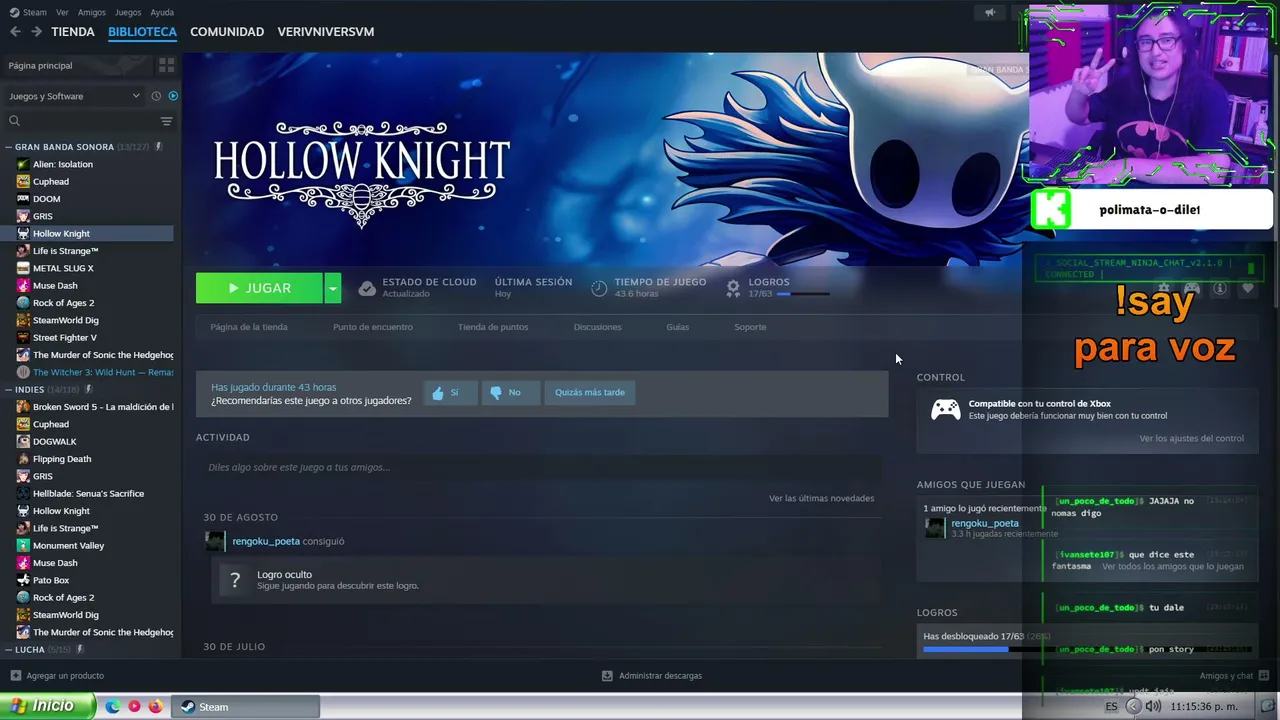Viewport: 1280px width, 720px height.
Task: Open the Steam news megaphone icon
Action: [990, 13]
